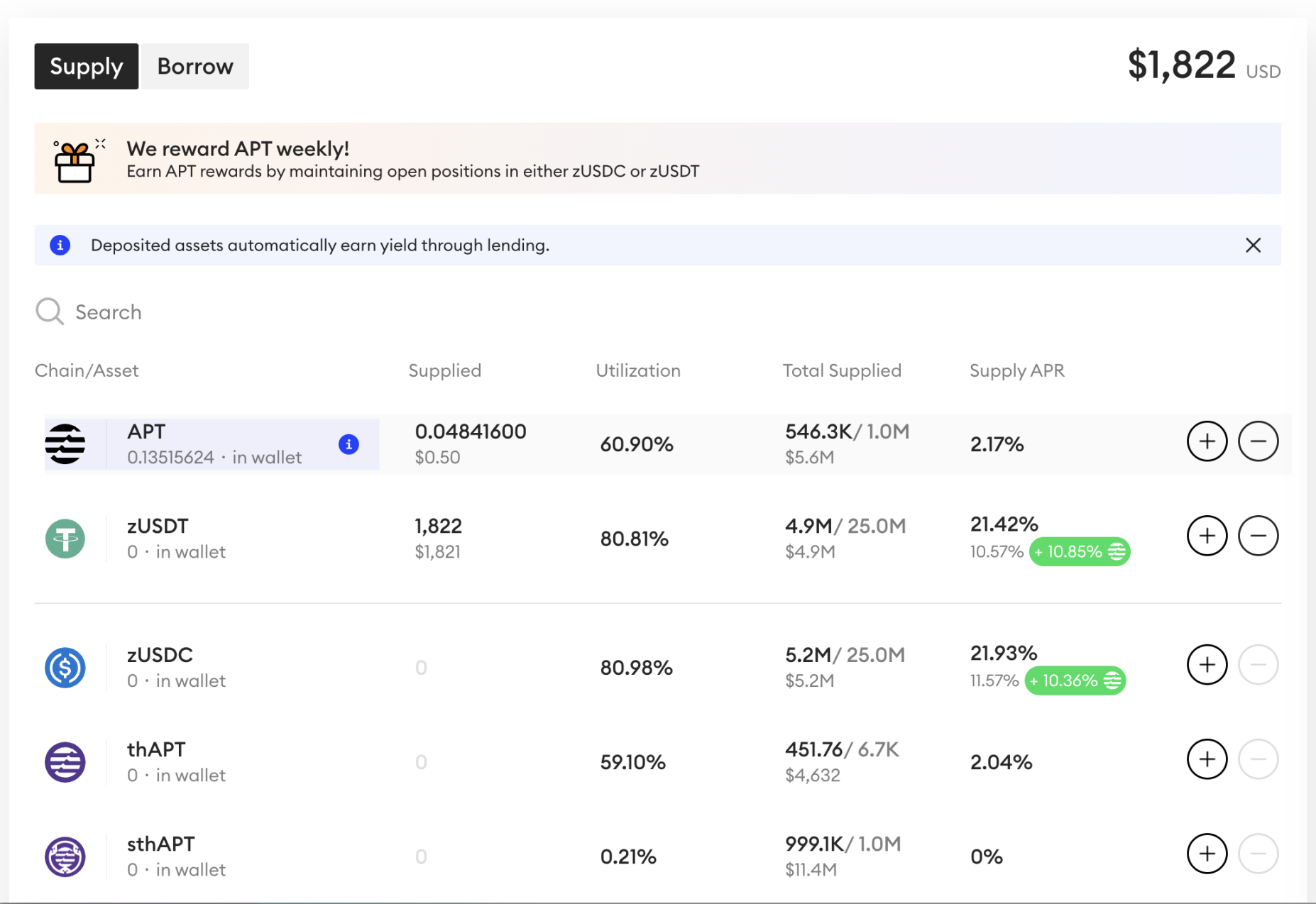The image size is (1316, 904).
Task: Click the 546.3K/1.0M total supplied value
Action: (848, 431)
